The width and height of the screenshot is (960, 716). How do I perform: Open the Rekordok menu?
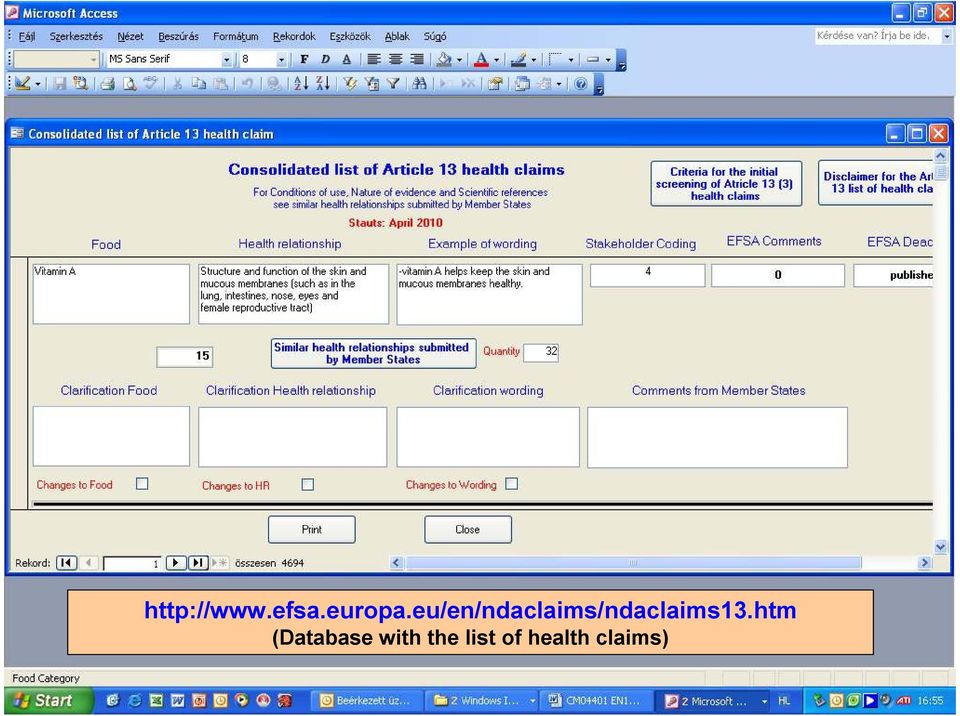coord(294,36)
